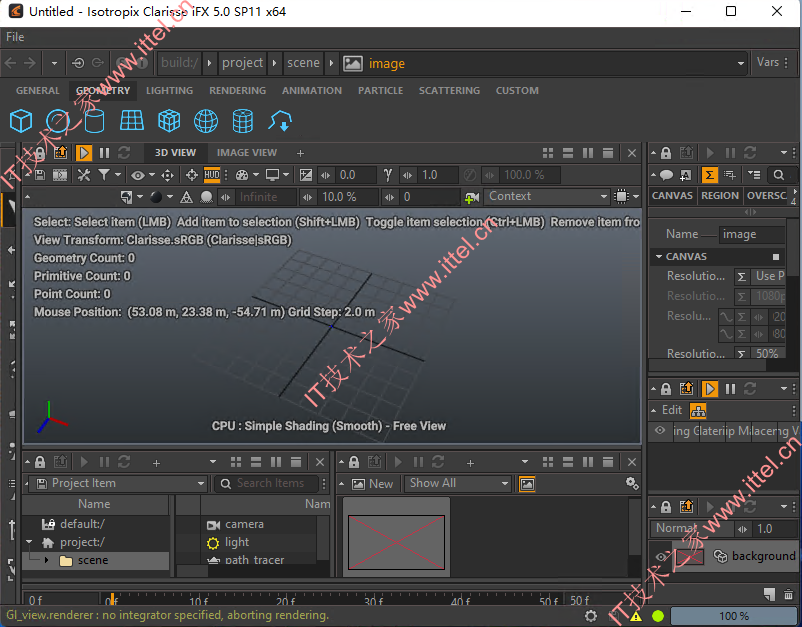Viewport: 802px width, 627px height.
Task: Open the Show All filter dropdown
Action: 458,484
